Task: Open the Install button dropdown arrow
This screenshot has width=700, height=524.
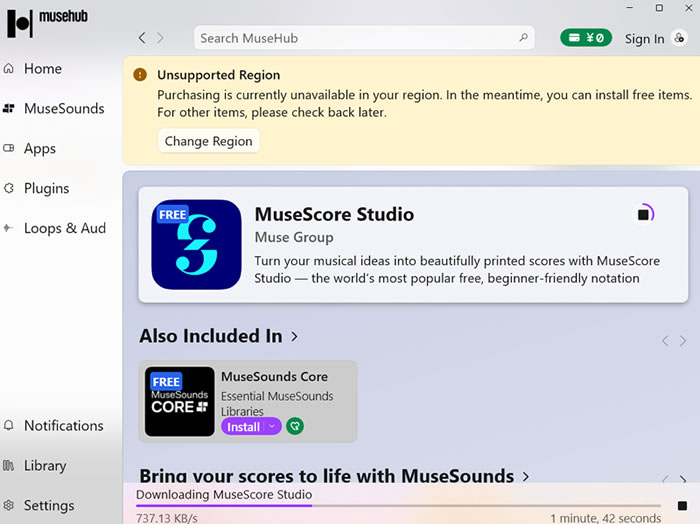Action: pyautogui.click(x=271, y=426)
